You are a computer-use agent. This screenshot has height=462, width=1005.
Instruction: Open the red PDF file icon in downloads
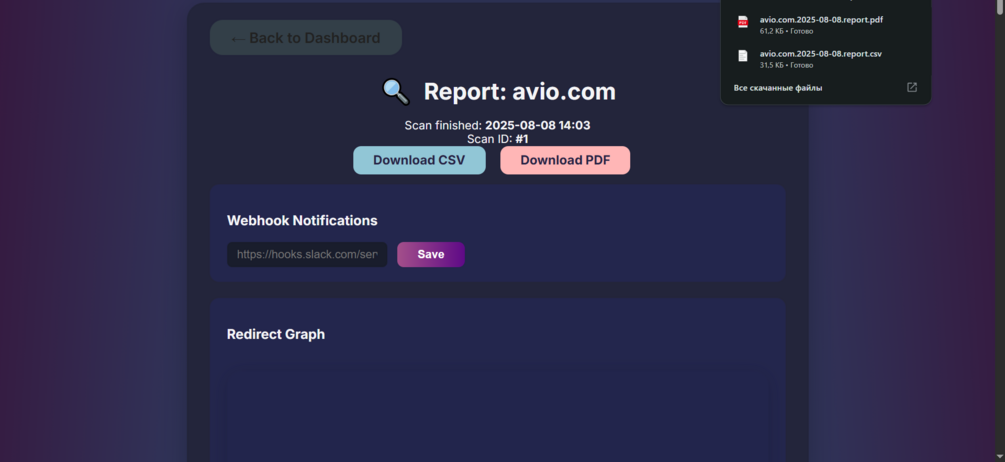click(x=742, y=22)
